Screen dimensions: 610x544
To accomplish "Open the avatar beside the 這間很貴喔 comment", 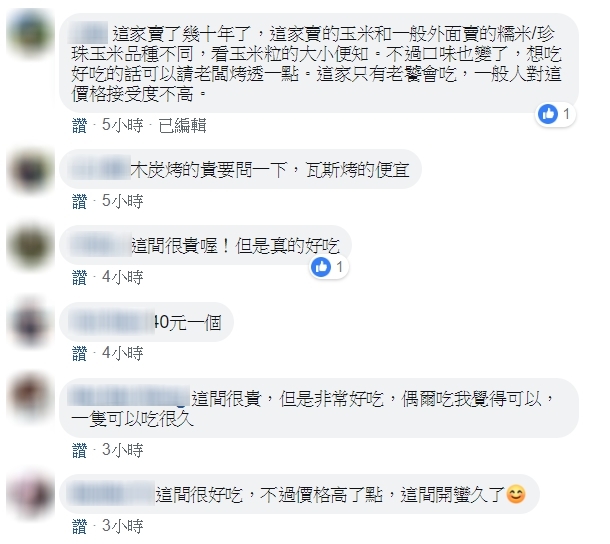I will [30, 246].
